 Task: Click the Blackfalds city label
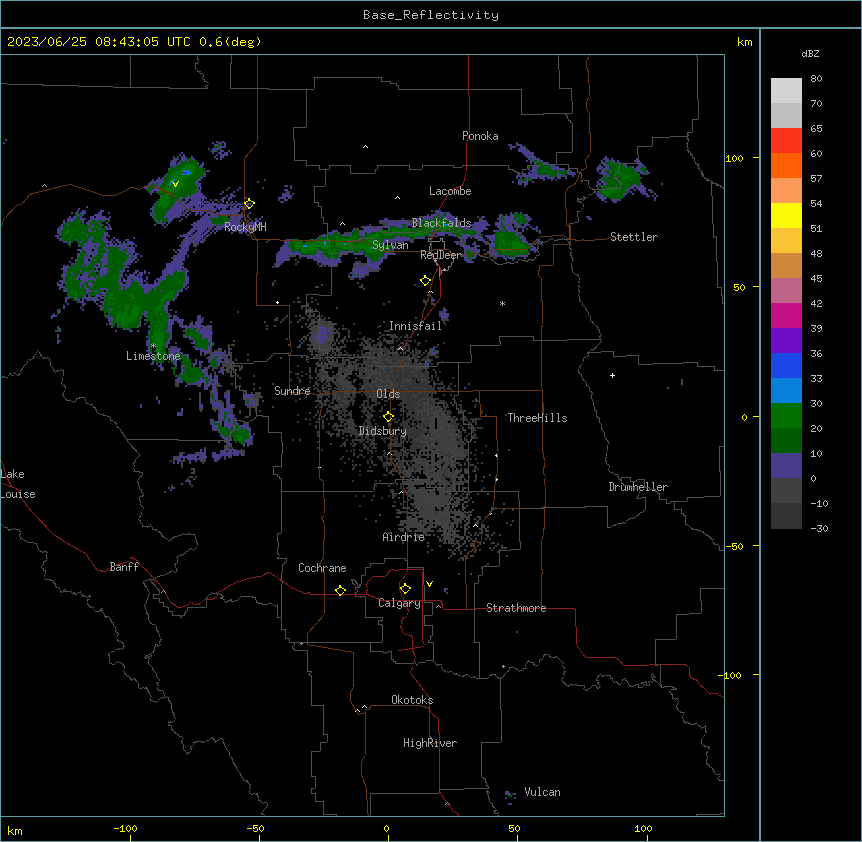tap(441, 223)
